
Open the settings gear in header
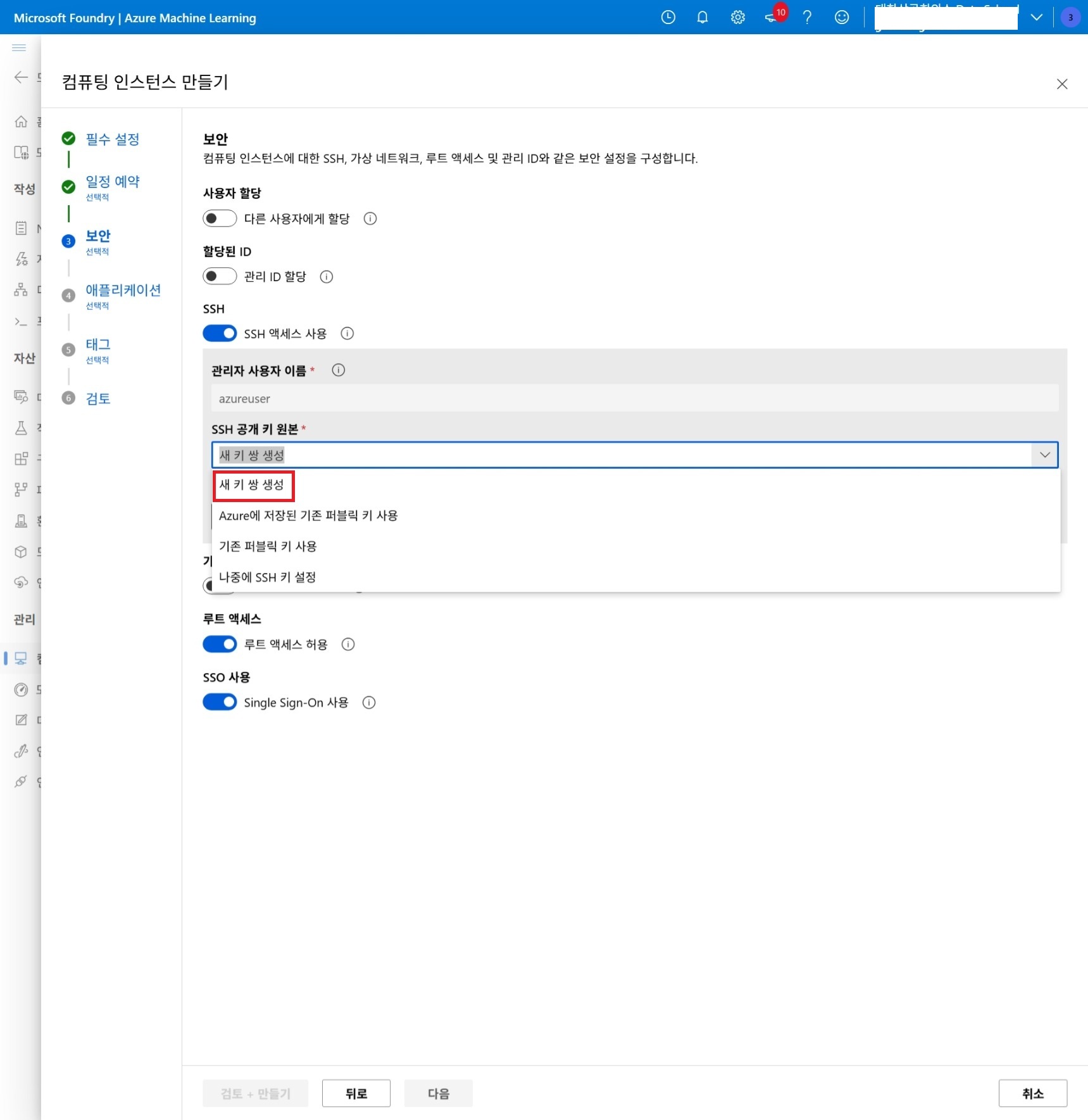(737, 18)
